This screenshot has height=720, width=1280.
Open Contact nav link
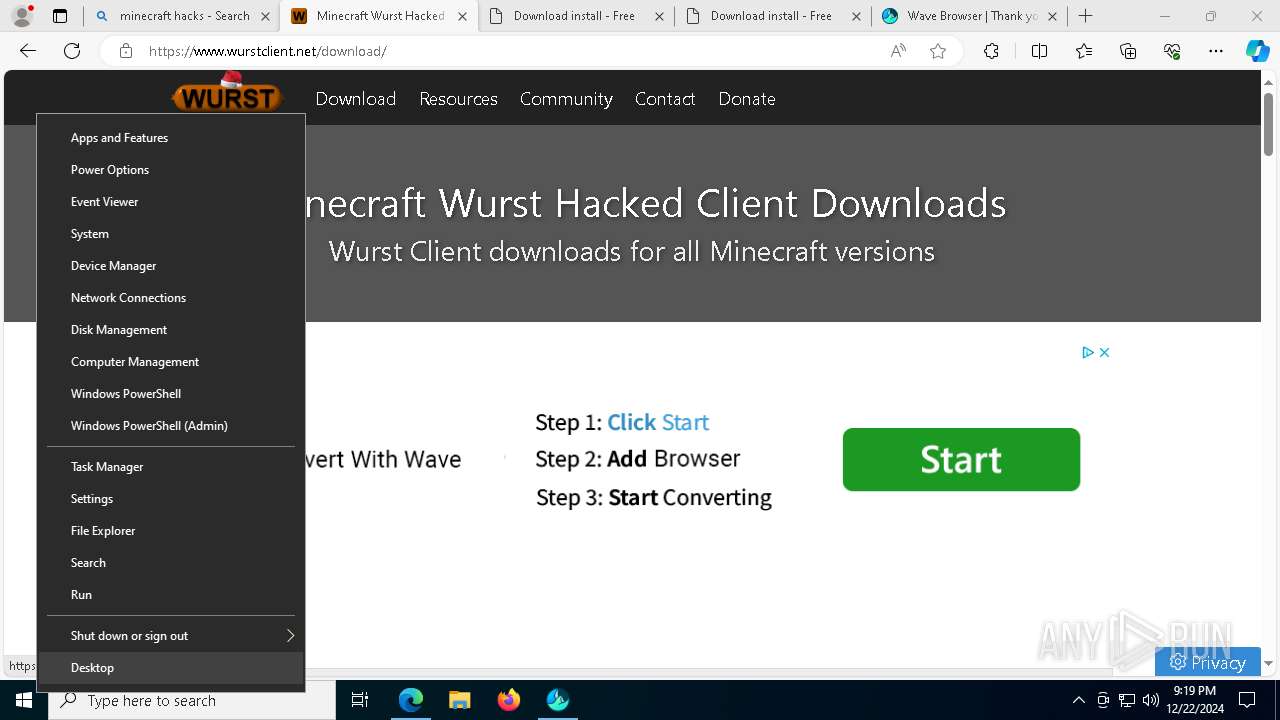point(665,99)
